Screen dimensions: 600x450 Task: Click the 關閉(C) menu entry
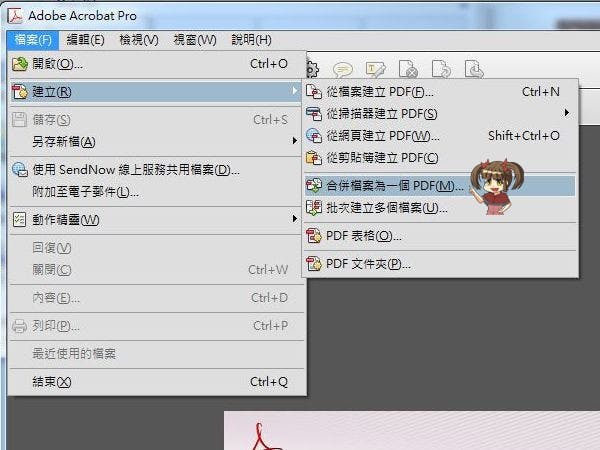(x=157, y=270)
